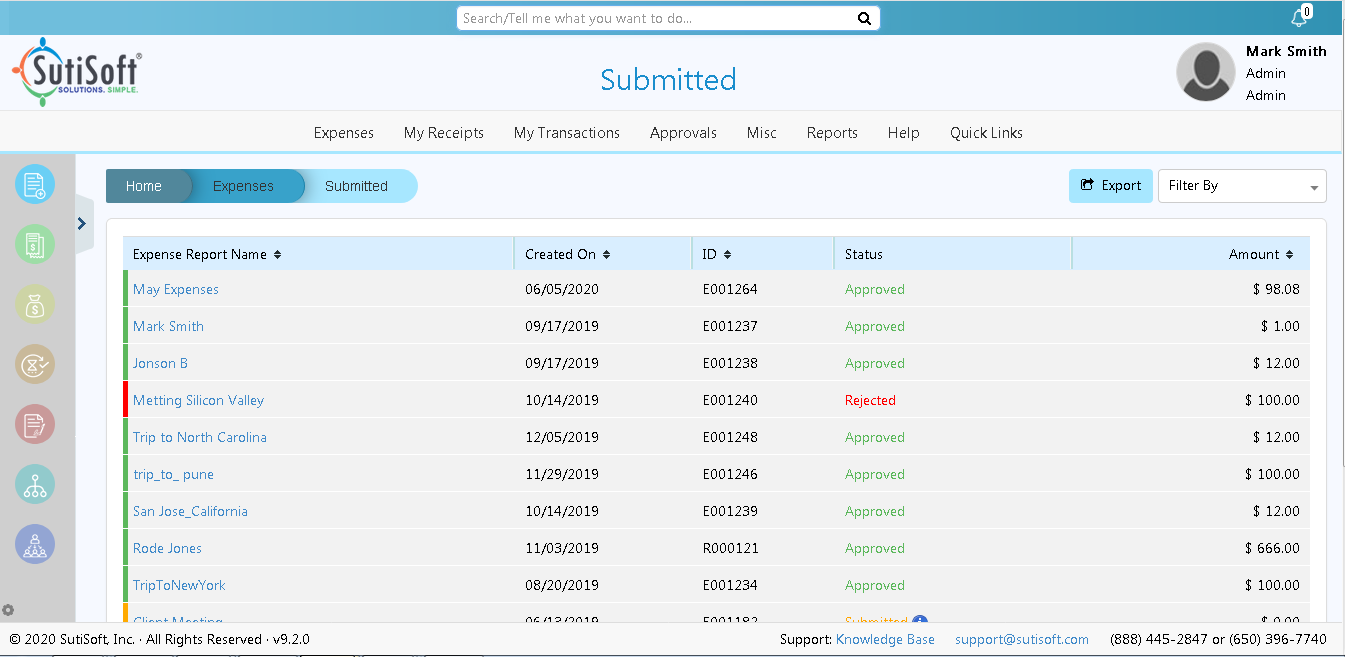Screen dimensions: 1345x657
Task: Open the green receipts sidebar icon
Action: pyautogui.click(x=35, y=245)
